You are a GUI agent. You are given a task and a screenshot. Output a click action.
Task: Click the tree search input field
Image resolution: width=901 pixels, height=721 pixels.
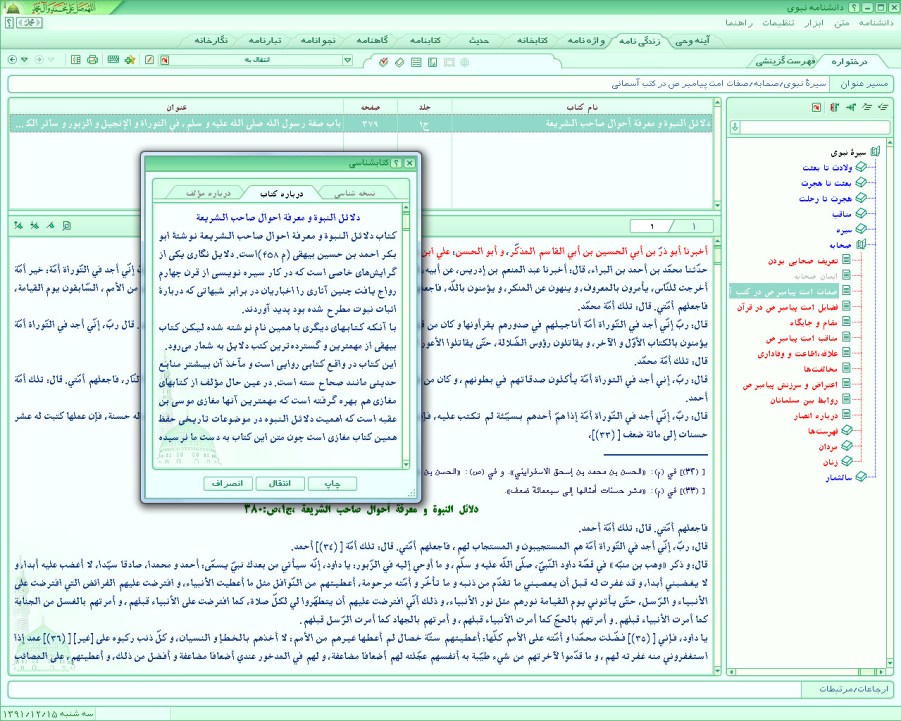(x=815, y=128)
